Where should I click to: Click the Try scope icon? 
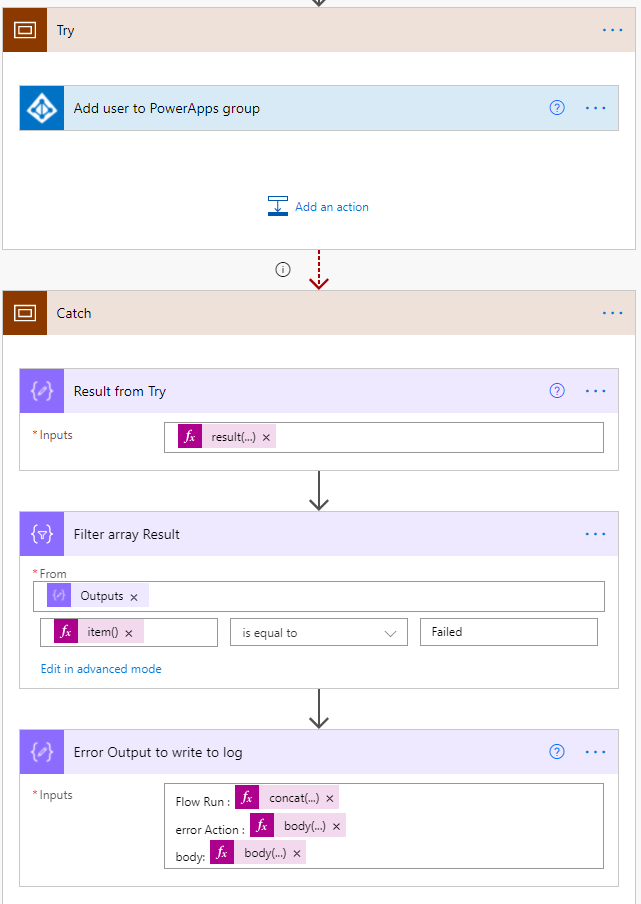pyautogui.click(x=25, y=30)
